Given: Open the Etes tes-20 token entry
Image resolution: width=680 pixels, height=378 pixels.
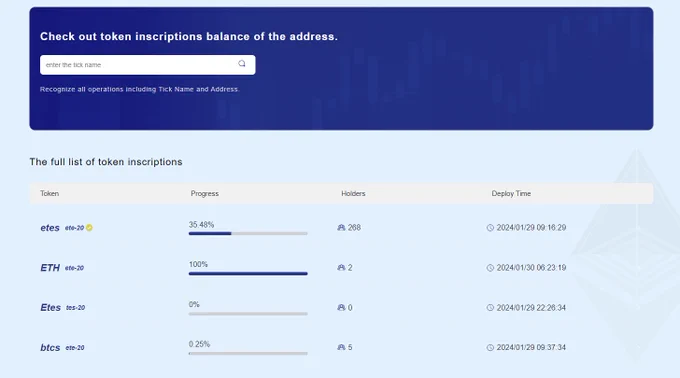Looking at the screenshot, I should (x=50, y=307).
